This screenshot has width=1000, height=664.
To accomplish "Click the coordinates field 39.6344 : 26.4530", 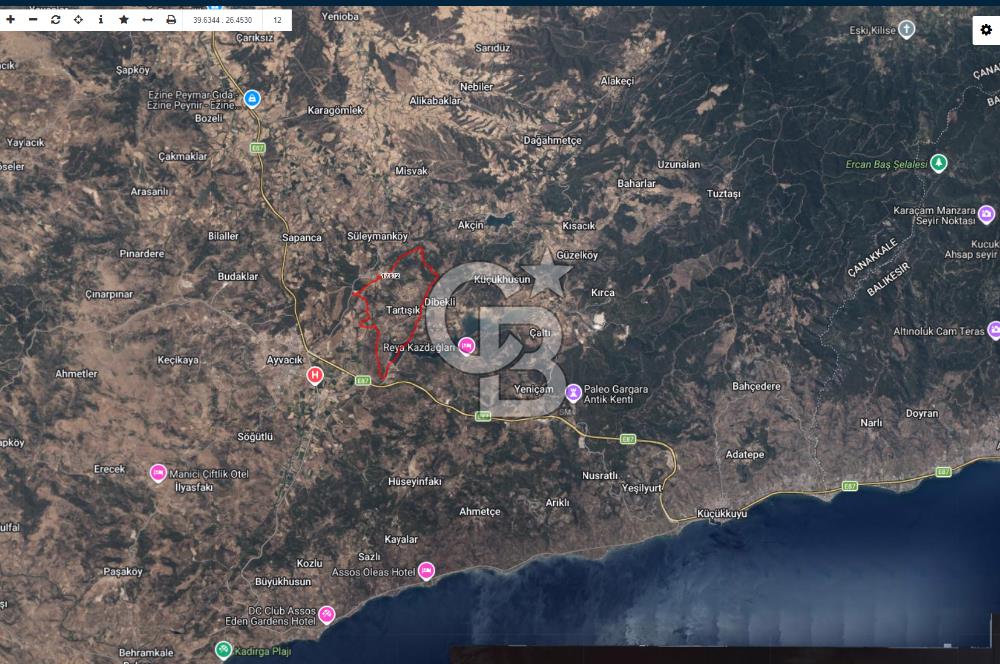I will click(x=223, y=20).
